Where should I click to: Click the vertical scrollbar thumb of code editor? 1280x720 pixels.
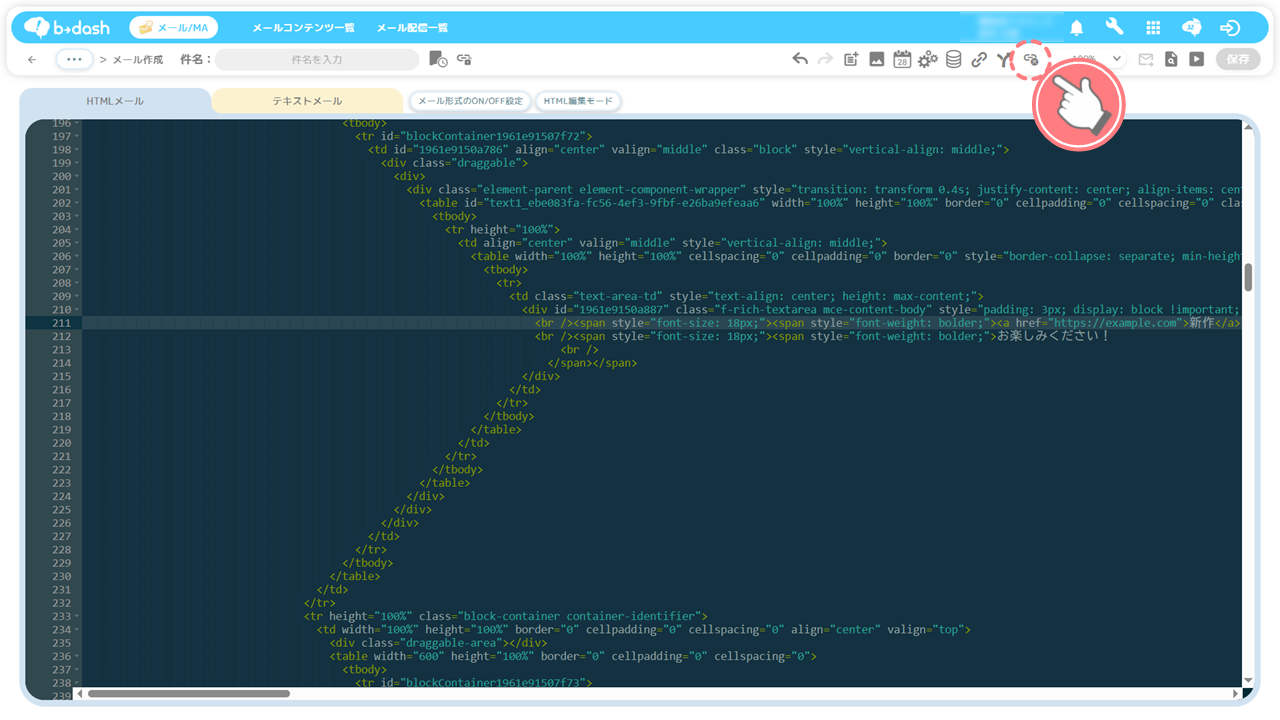1248,276
